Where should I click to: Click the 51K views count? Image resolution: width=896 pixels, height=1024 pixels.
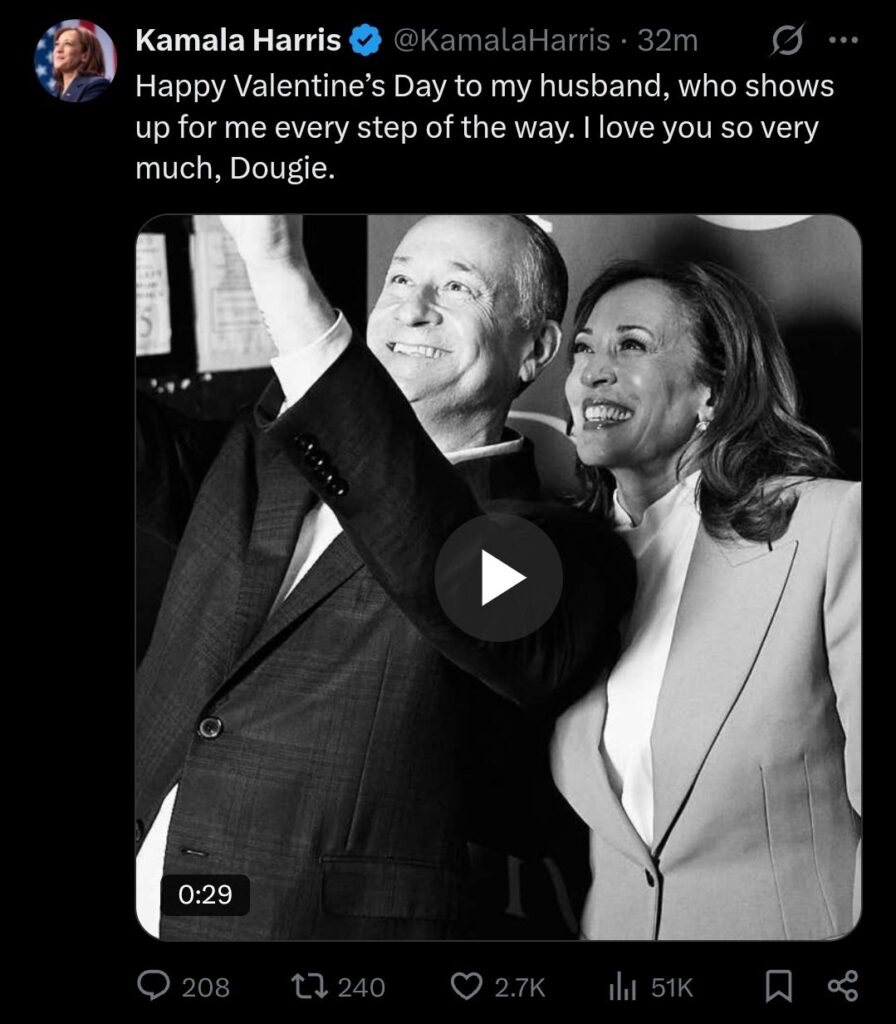[672, 988]
